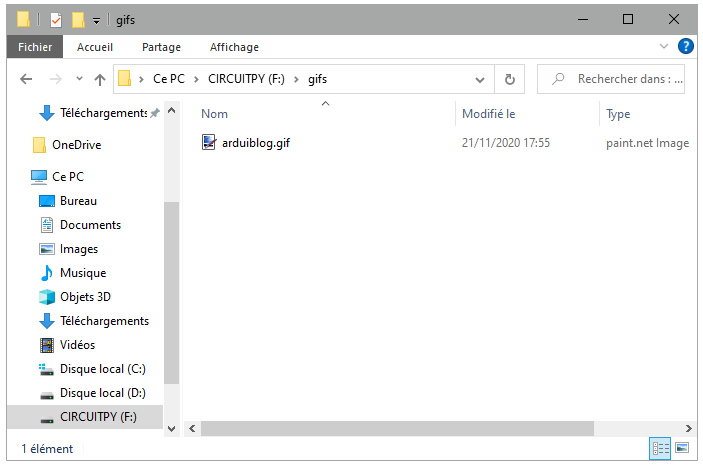This screenshot has width=703, height=465.
Task: Click the Musique note icon
Action: pos(47,273)
